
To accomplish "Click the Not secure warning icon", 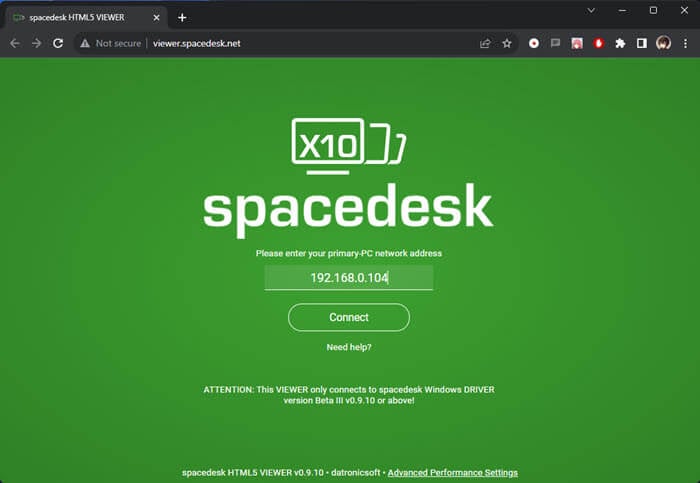I will (x=85, y=43).
